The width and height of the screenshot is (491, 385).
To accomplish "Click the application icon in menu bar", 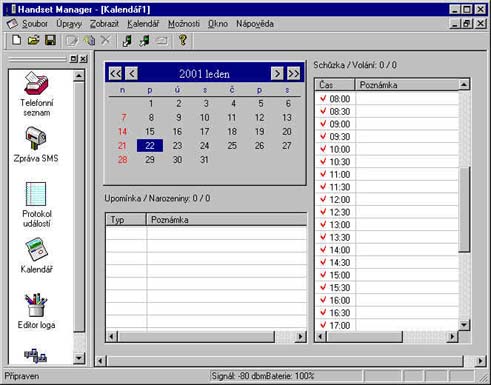I will click(12, 24).
